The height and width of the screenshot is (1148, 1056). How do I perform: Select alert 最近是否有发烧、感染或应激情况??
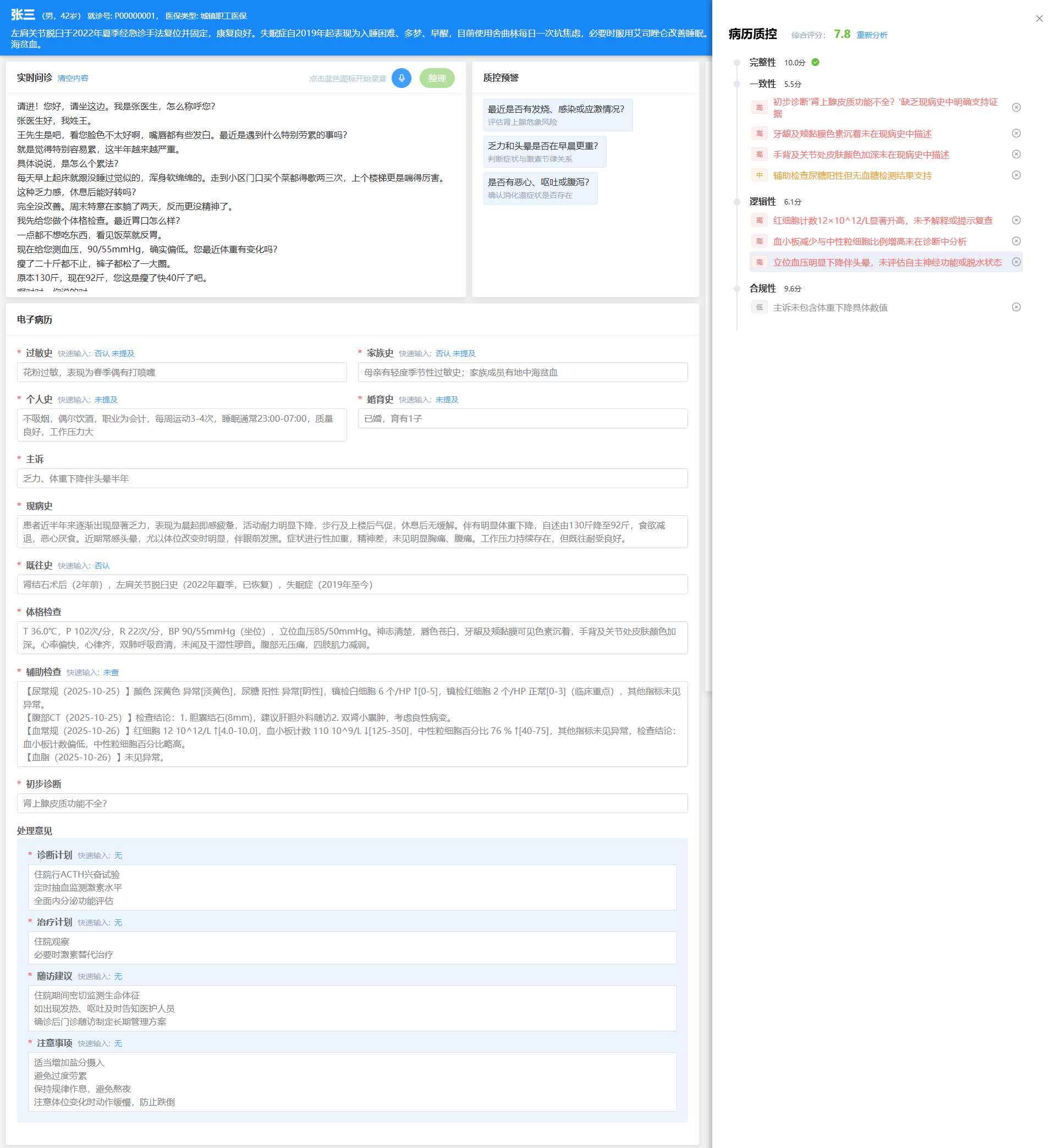(557, 115)
